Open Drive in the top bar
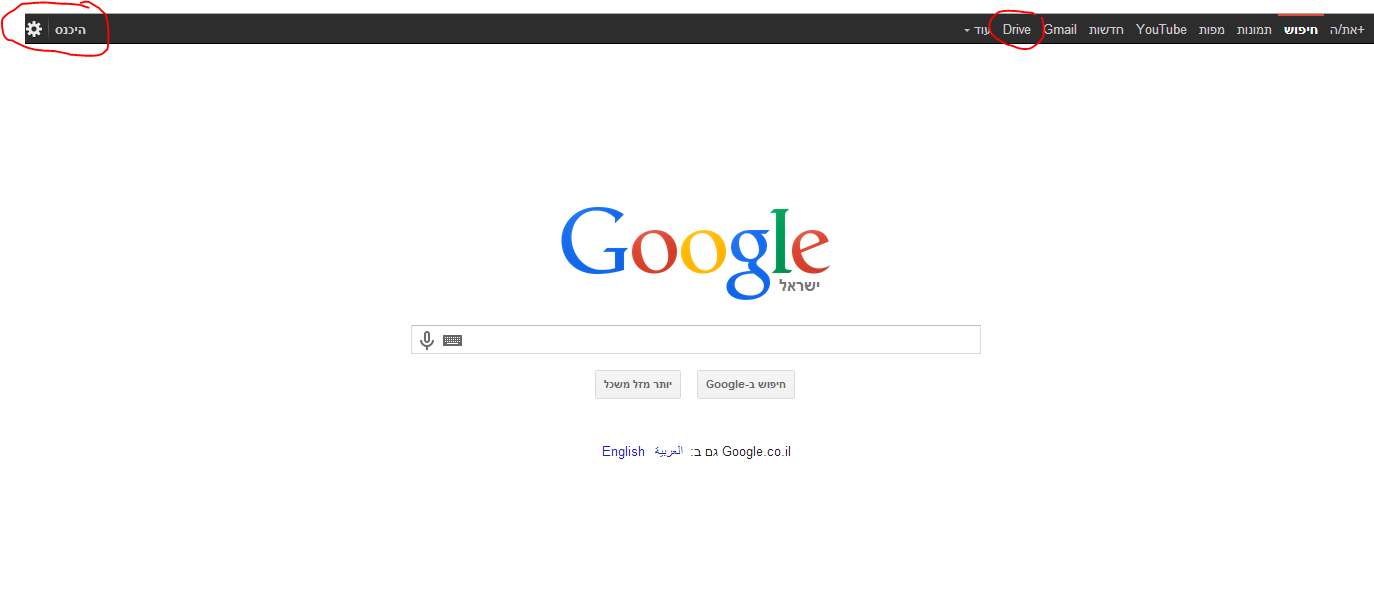 1016,30
